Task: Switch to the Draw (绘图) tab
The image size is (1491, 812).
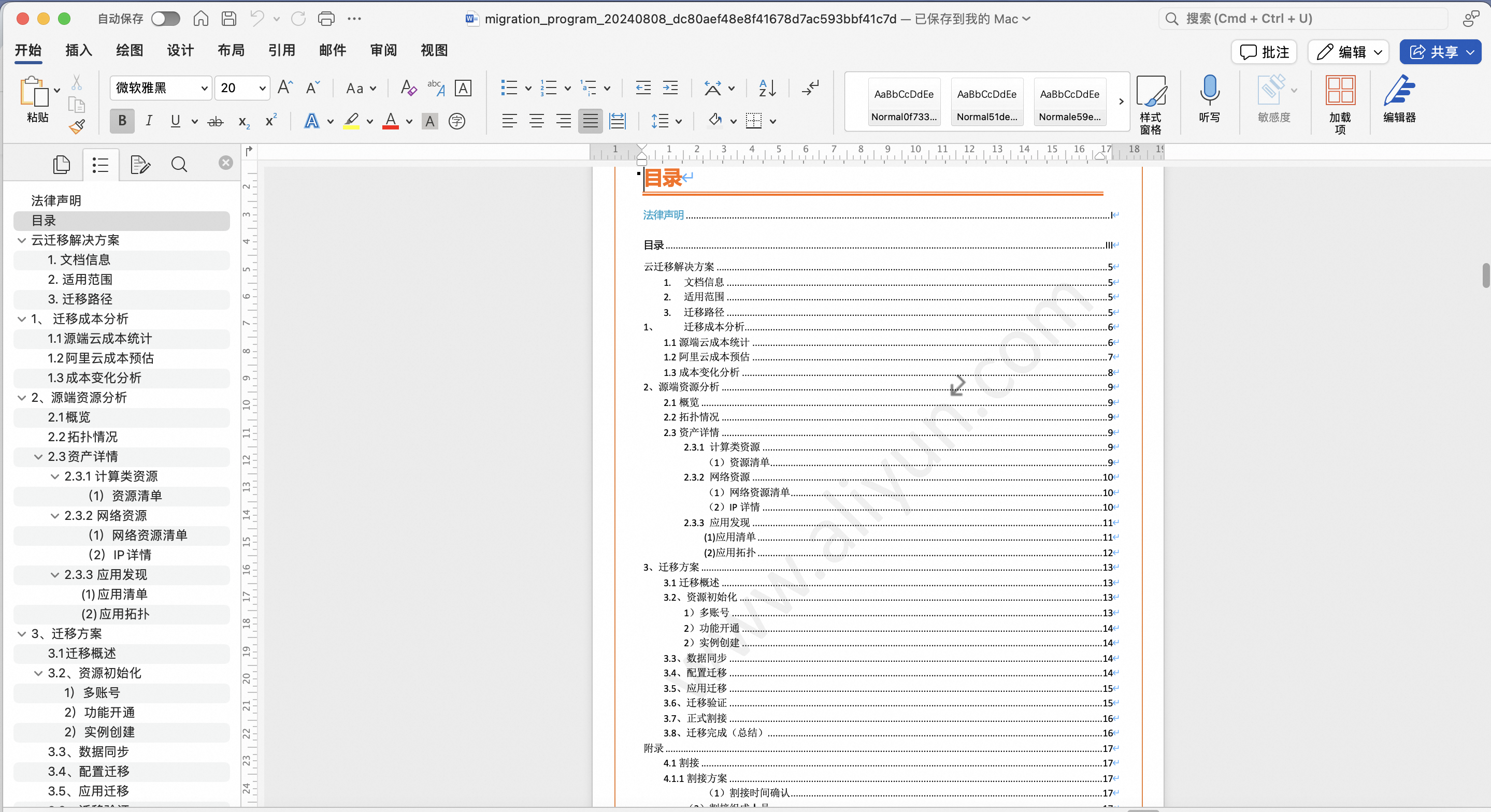Action: click(x=130, y=50)
